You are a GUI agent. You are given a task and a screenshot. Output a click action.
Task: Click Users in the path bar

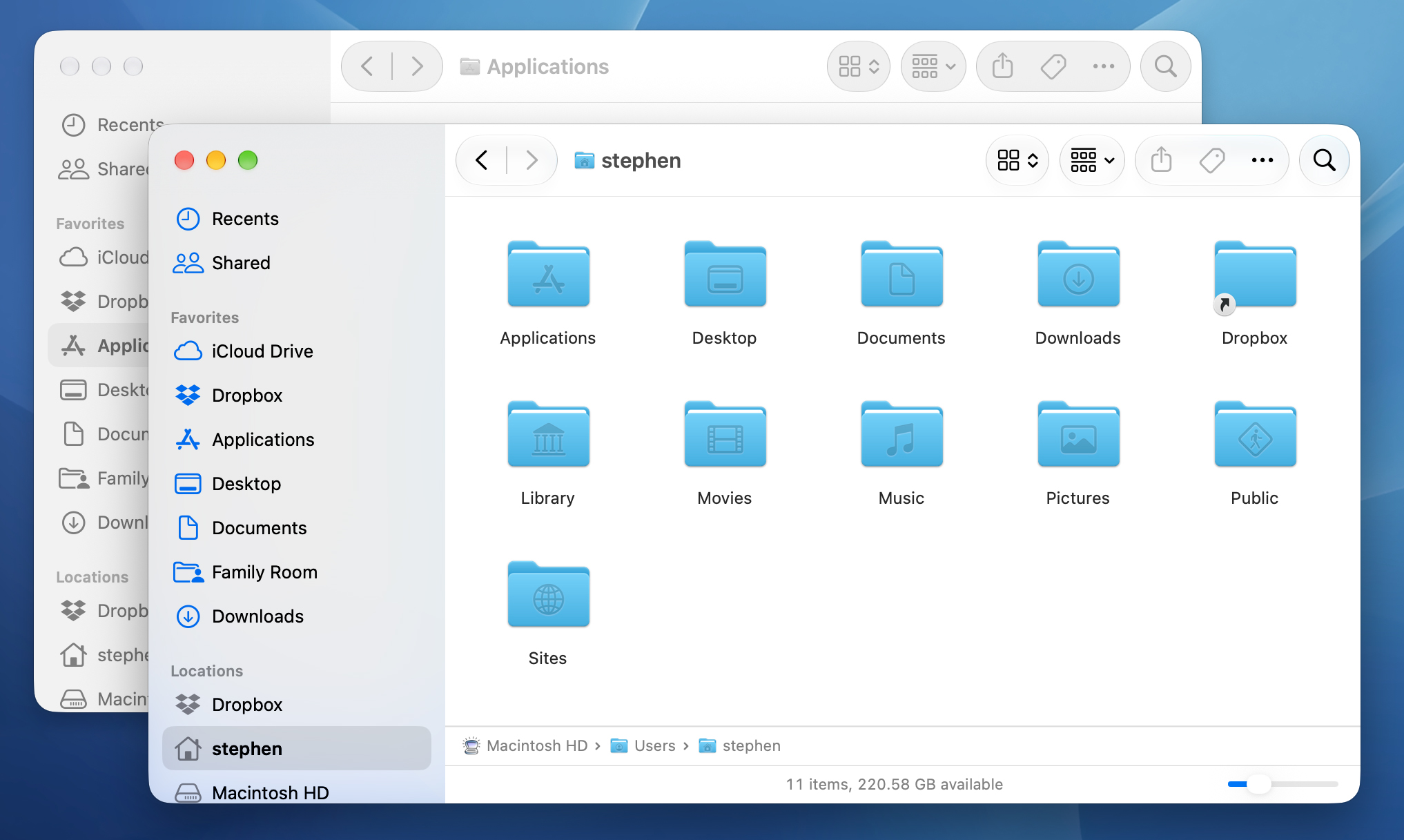643,745
